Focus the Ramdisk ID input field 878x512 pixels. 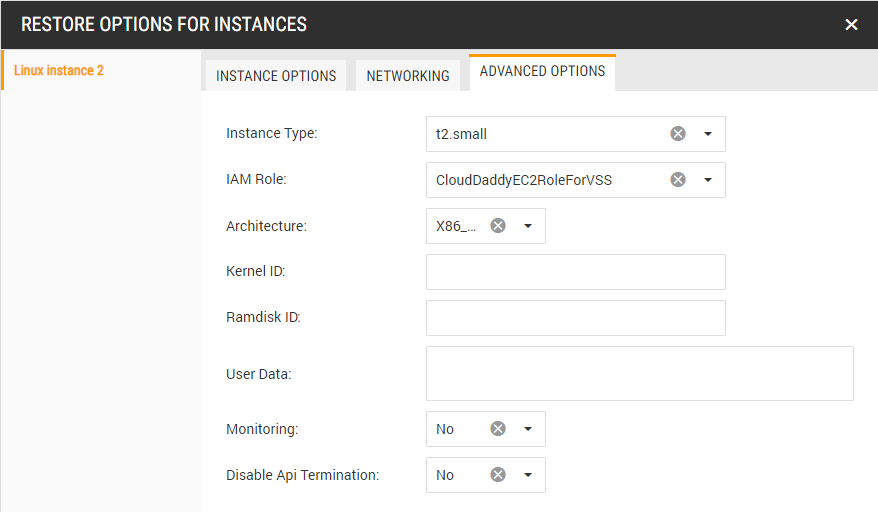click(576, 318)
